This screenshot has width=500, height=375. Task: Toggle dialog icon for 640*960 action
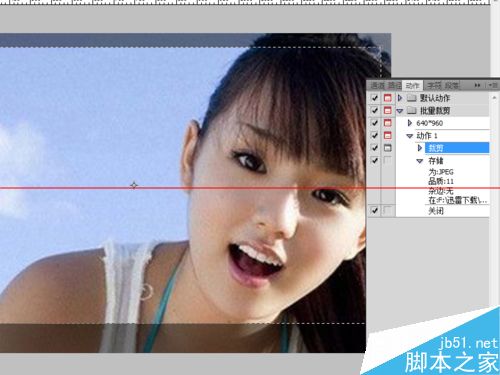(x=387, y=123)
